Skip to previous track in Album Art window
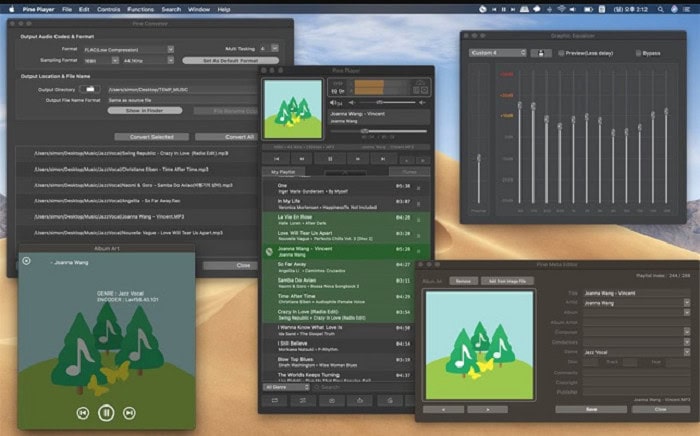The width and height of the screenshot is (700, 436). 83,413
